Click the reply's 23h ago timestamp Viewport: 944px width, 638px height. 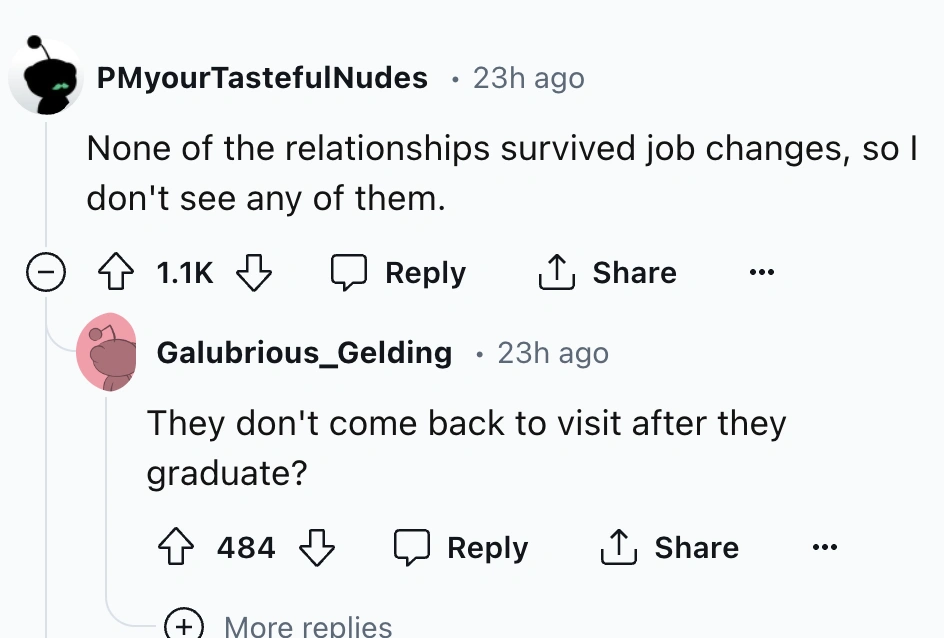tap(552, 353)
